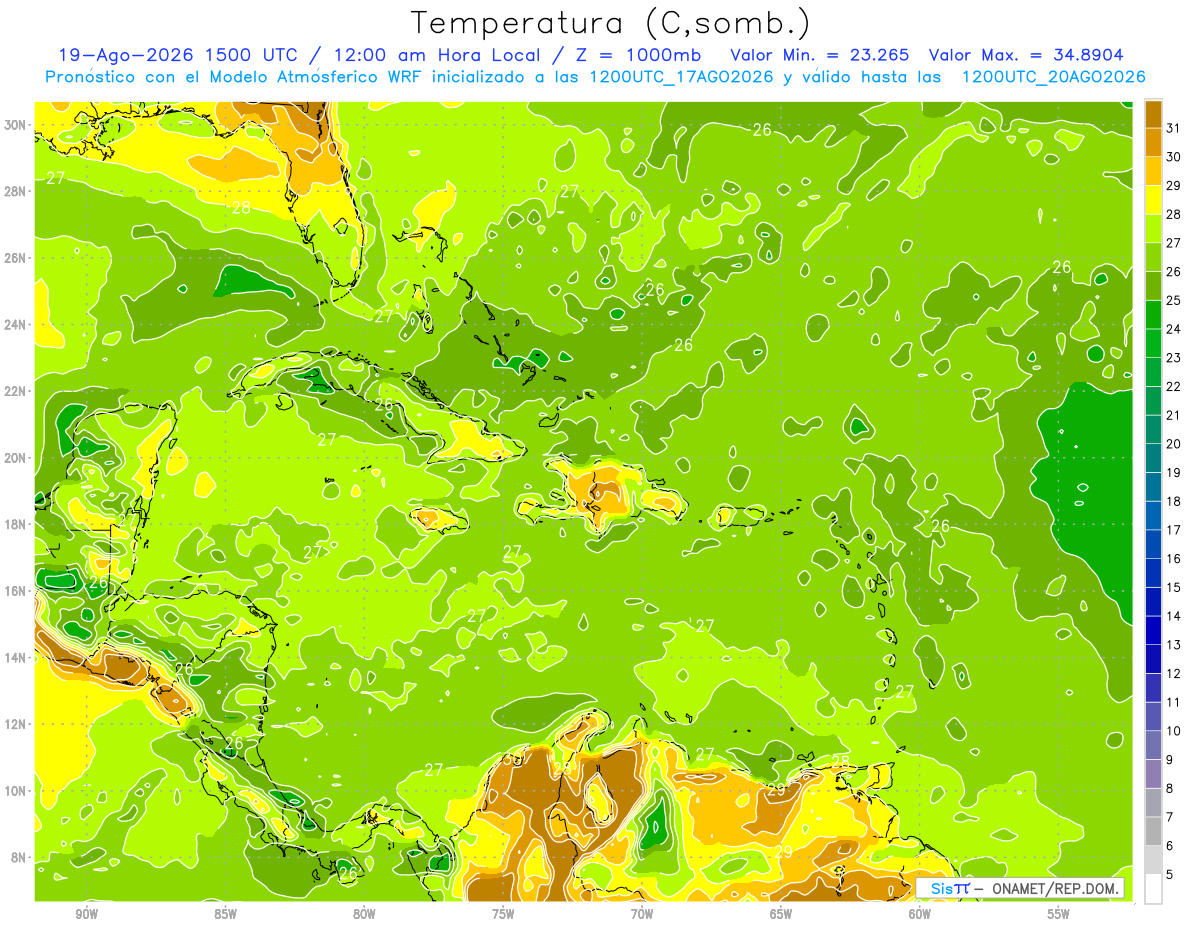The width and height of the screenshot is (1200, 927).
Task: Click the 24N latitude axis label
Action: coord(16,324)
